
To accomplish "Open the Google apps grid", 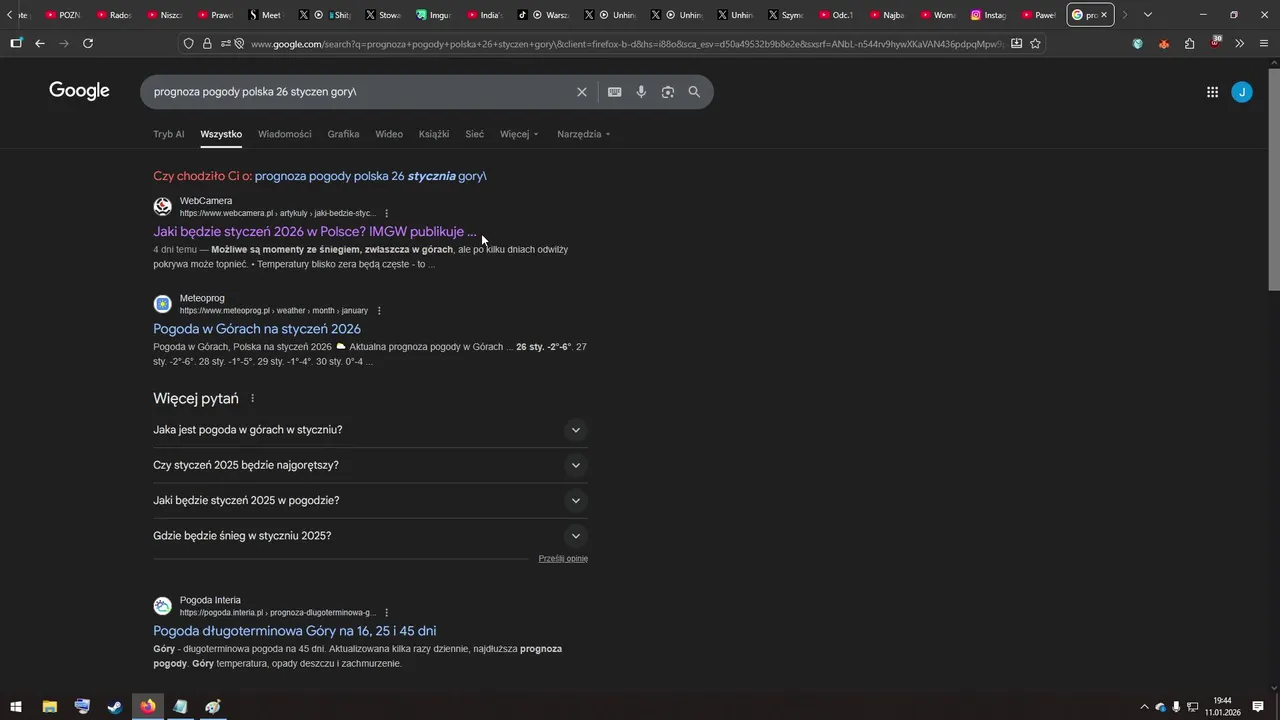I will (1212, 92).
